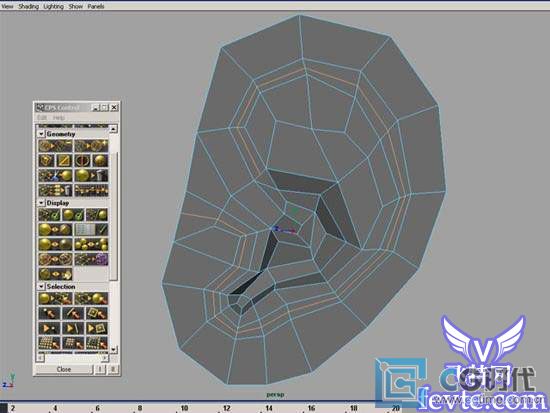Collapse the Selection section

click(41, 286)
